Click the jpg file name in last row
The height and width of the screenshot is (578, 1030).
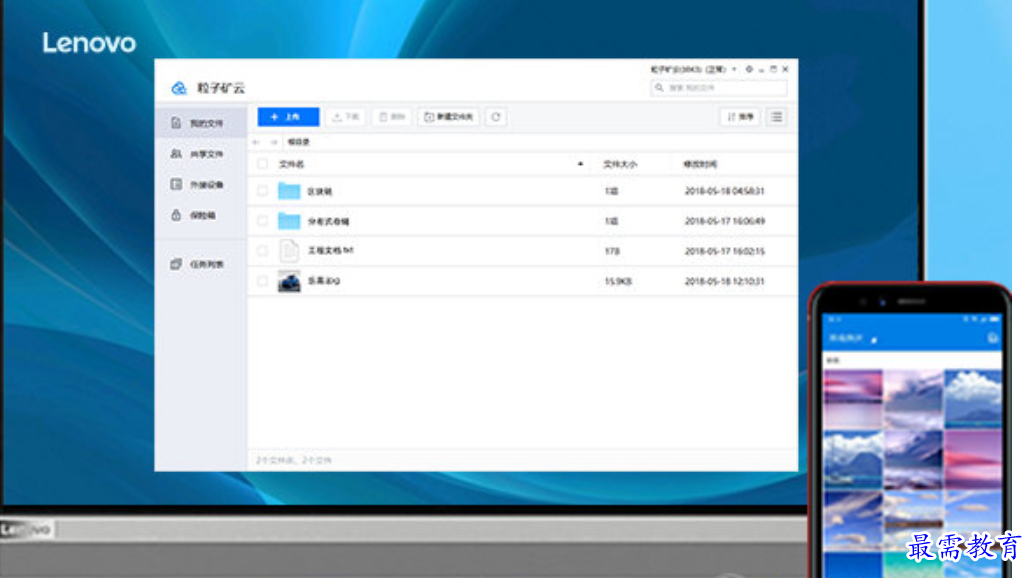tap(324, 281)
